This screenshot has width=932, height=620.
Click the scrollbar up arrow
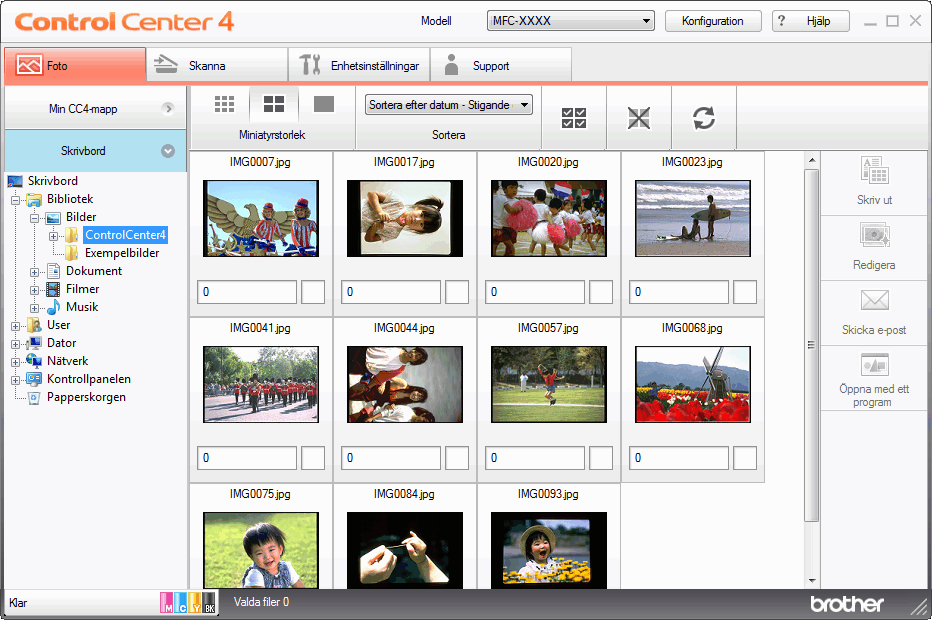click(811, 160)
